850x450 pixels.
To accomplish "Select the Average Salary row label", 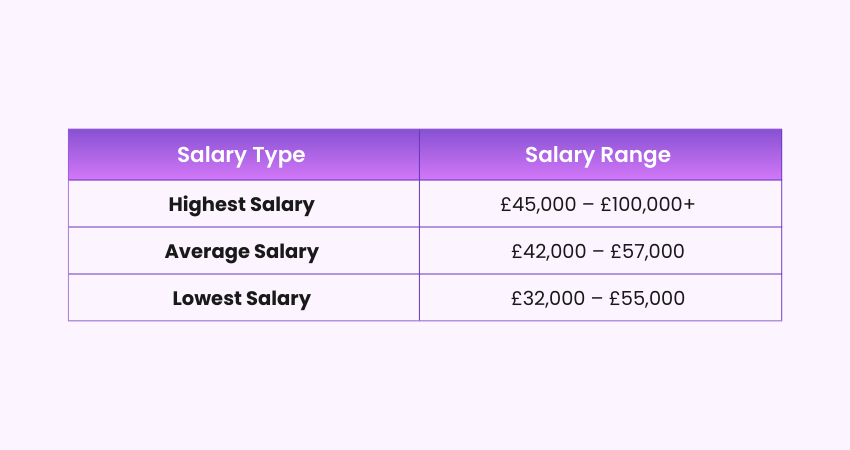I will pyautogui.click(x=241, y=251).
